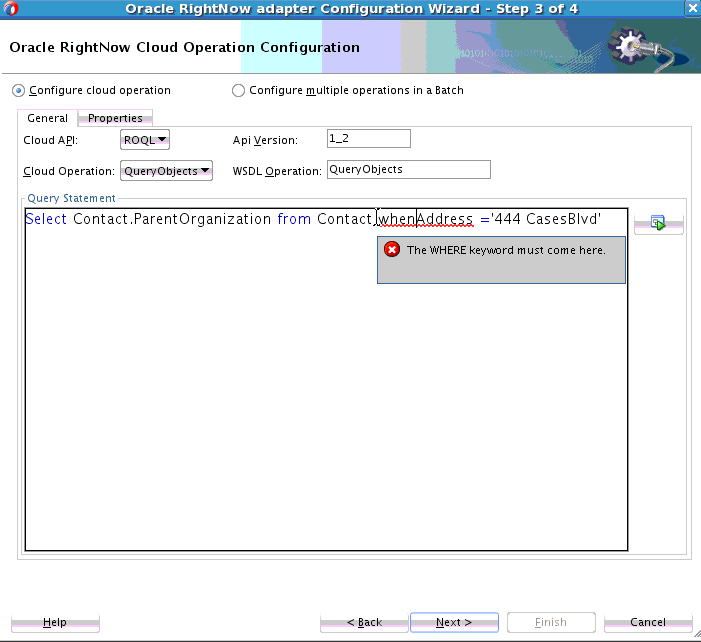The width and height of the screenshot is (701, 642).
Task: Switch to the General tab
Action: tap(47, 118)
